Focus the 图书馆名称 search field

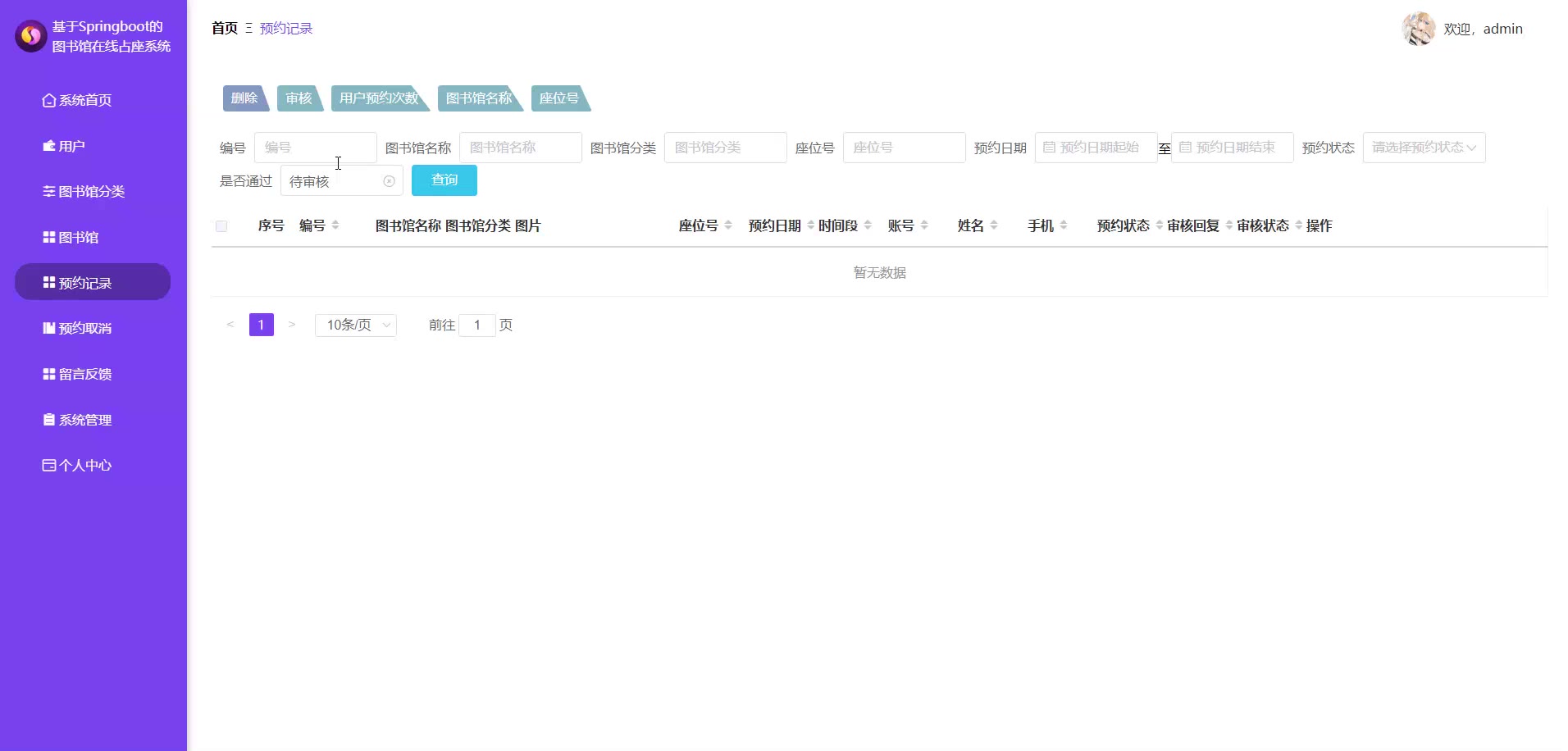tap(521, 148)
